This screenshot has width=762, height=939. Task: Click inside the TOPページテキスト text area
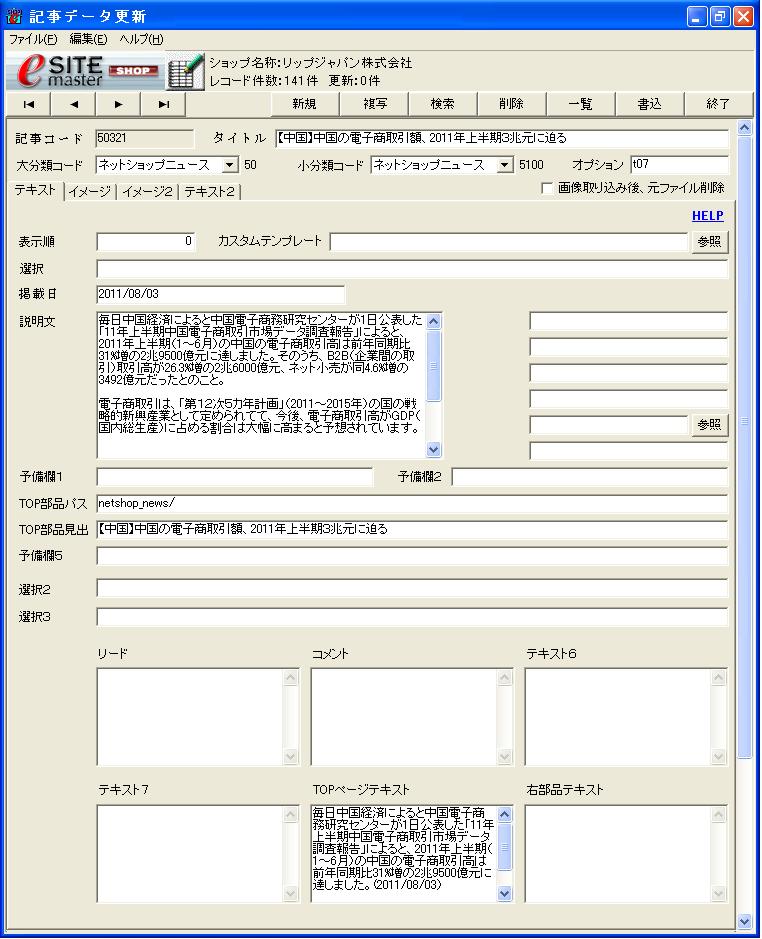(404, 854)
